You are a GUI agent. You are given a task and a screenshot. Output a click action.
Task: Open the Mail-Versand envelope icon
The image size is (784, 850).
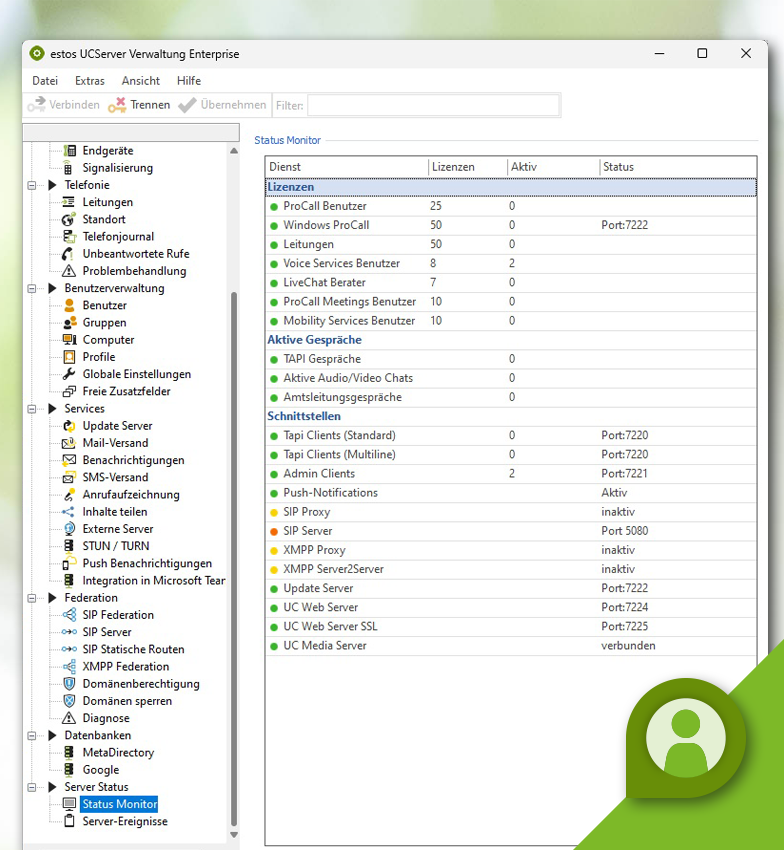pos(69,443)
